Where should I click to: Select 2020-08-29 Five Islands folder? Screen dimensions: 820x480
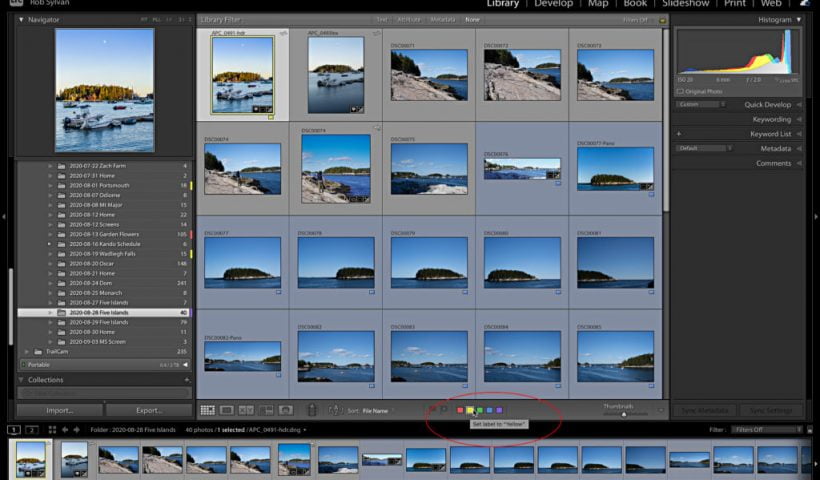99,322
